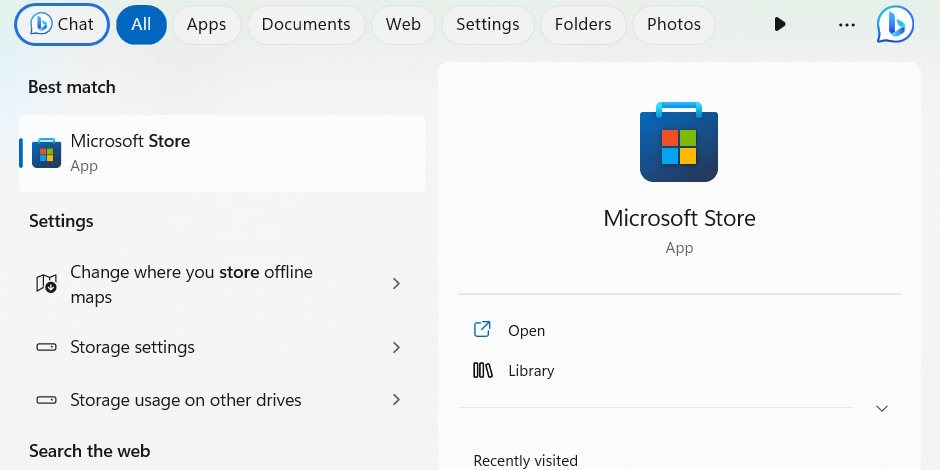940x470 pixels.
Task: Click the Storage settings drive icon
Action: 46,347
